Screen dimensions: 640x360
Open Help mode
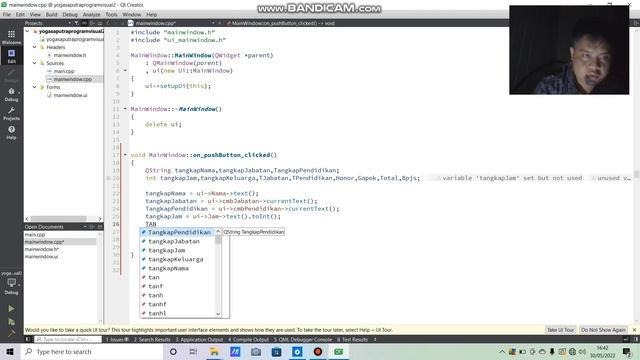click(11, 133)
